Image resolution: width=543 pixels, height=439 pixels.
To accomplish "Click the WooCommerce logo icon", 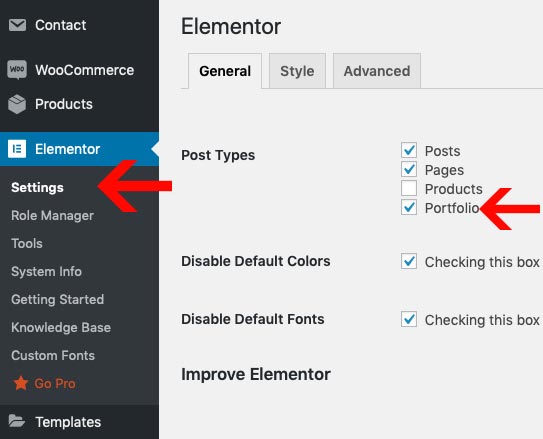I will 17,70.
